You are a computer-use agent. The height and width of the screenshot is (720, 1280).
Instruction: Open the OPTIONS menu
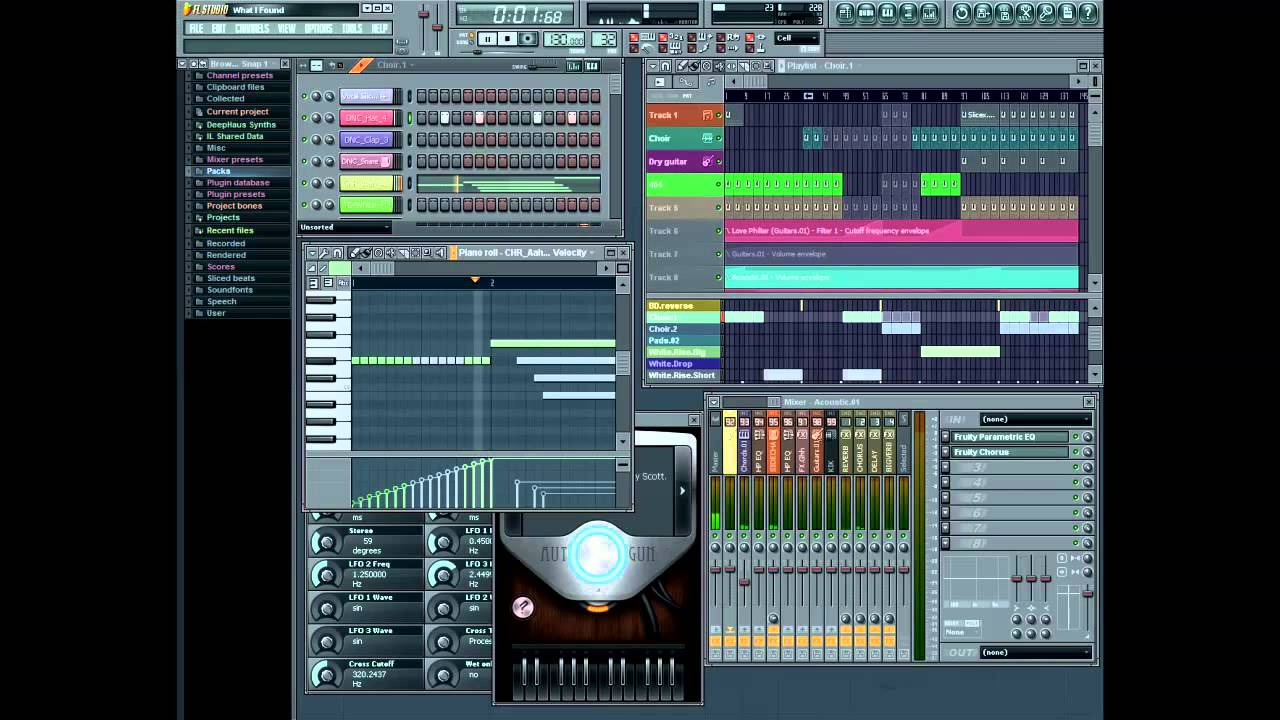tap(318, 28)
